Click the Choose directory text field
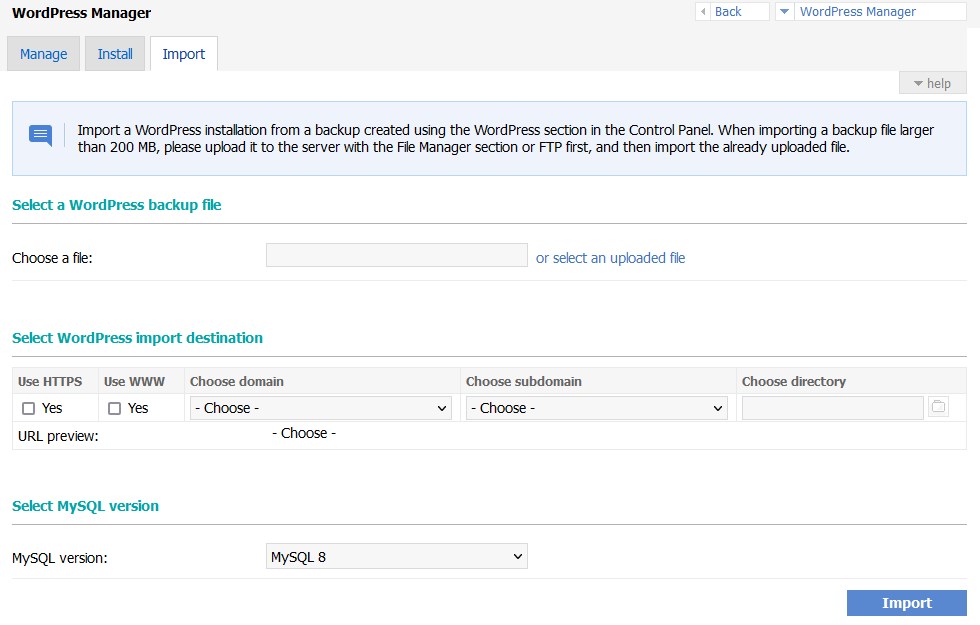The image size is (980, 625). (x=833, y=407)
